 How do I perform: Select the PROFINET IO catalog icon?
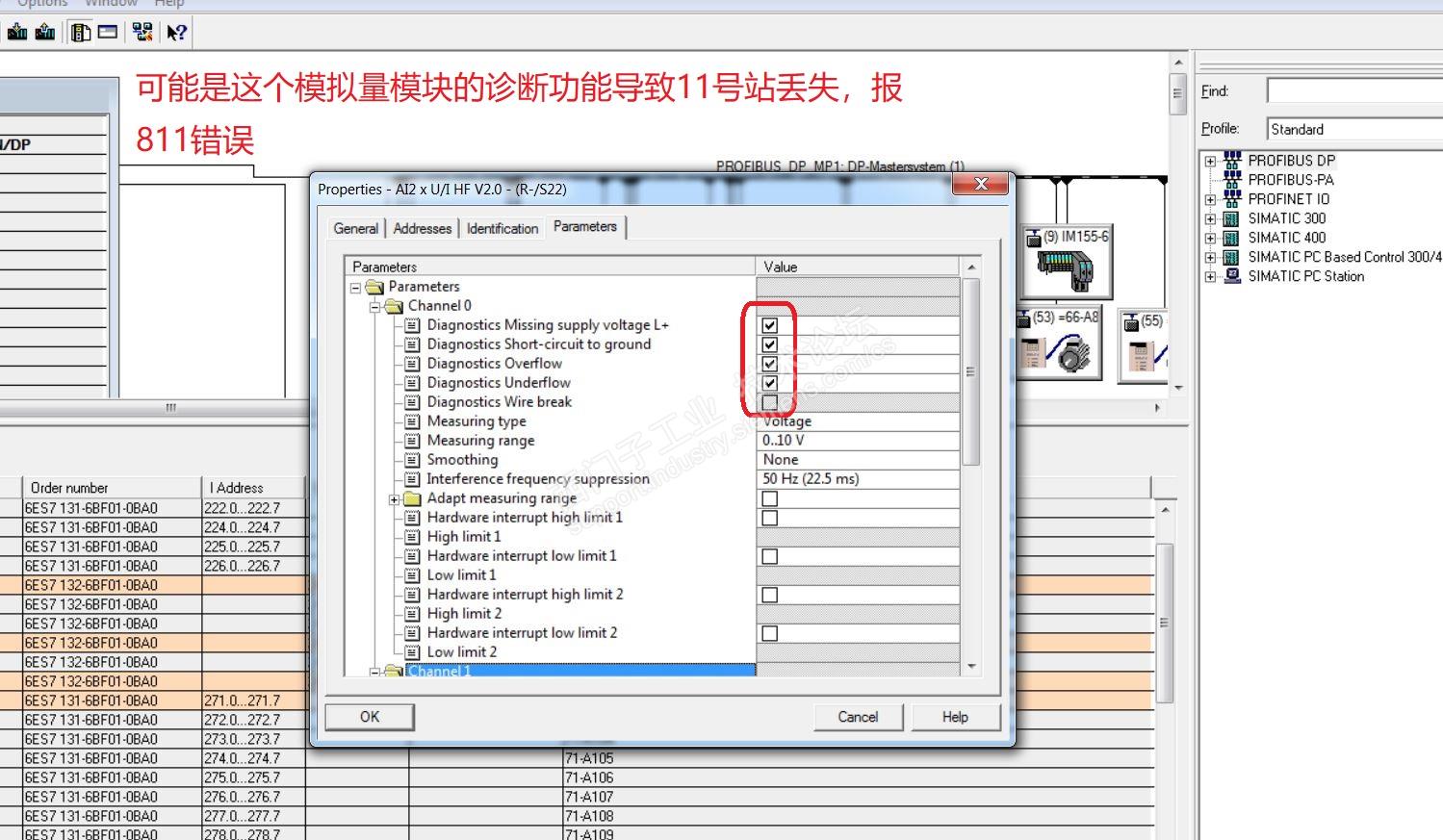[x=1232, y=199]
